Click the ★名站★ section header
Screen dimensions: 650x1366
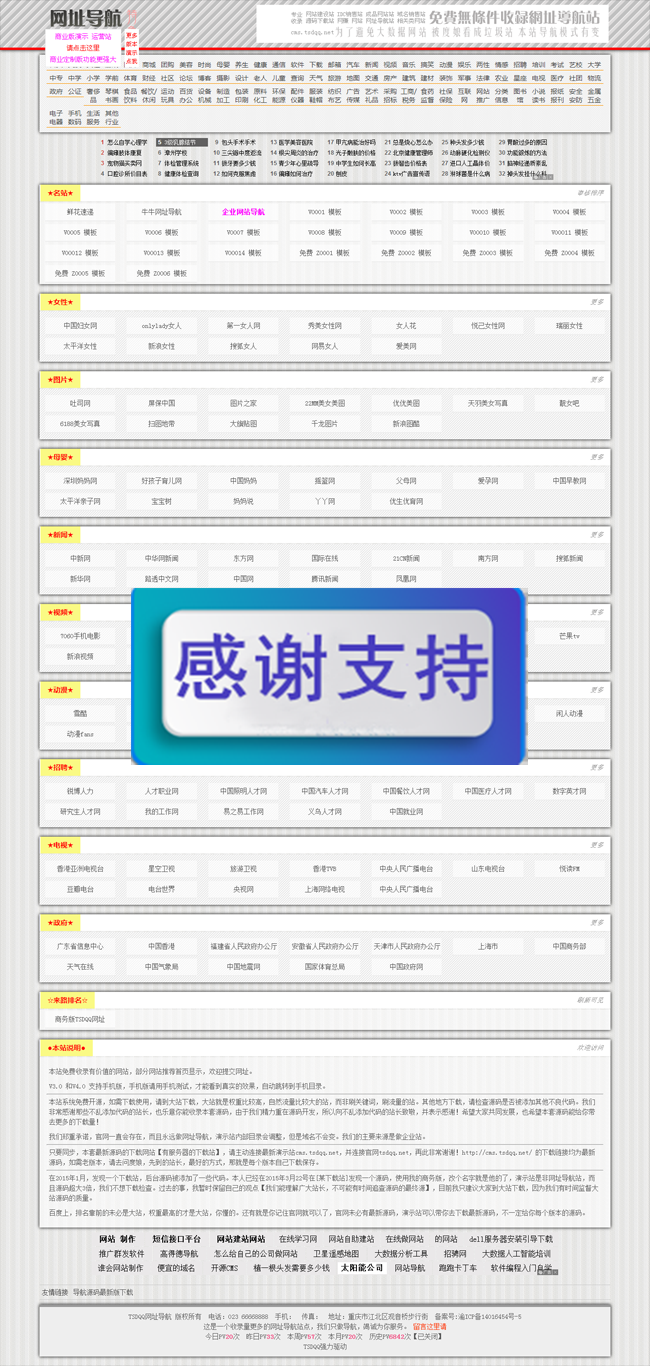coord(60,192)
